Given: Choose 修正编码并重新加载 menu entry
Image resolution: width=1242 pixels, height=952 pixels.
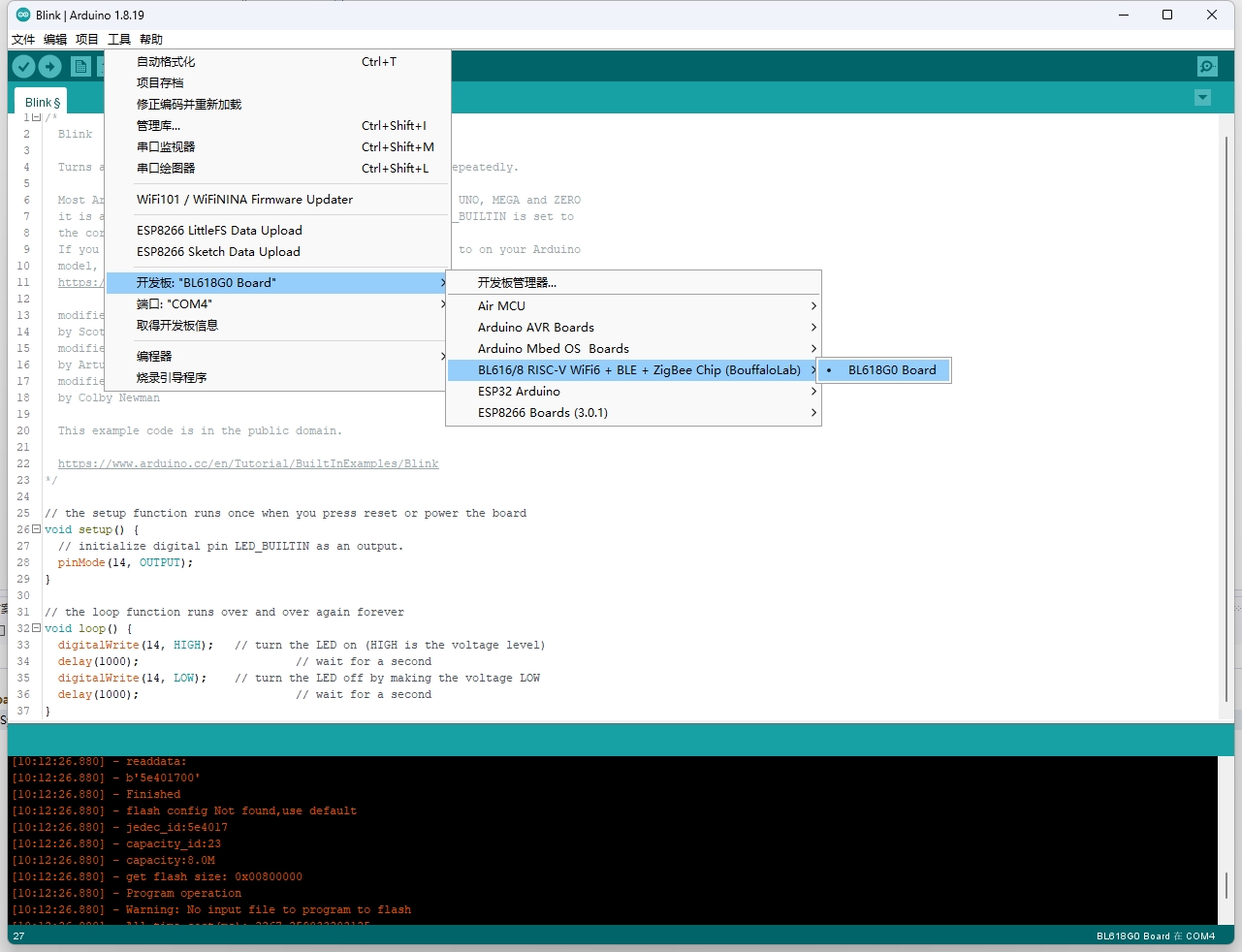Looking at the screenshot, I should [x=277, y=104].
